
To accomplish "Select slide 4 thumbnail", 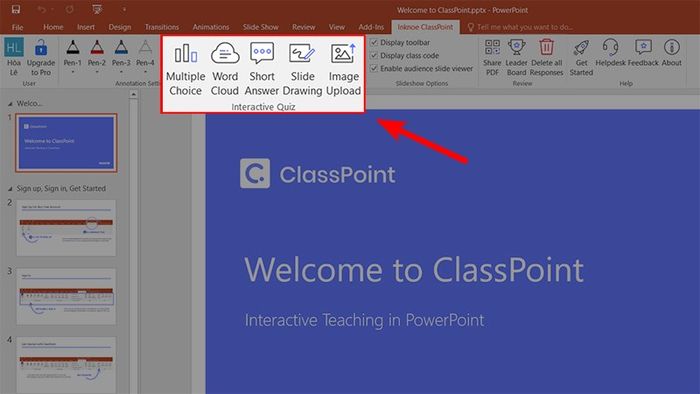I will click(x=66, y=365).
